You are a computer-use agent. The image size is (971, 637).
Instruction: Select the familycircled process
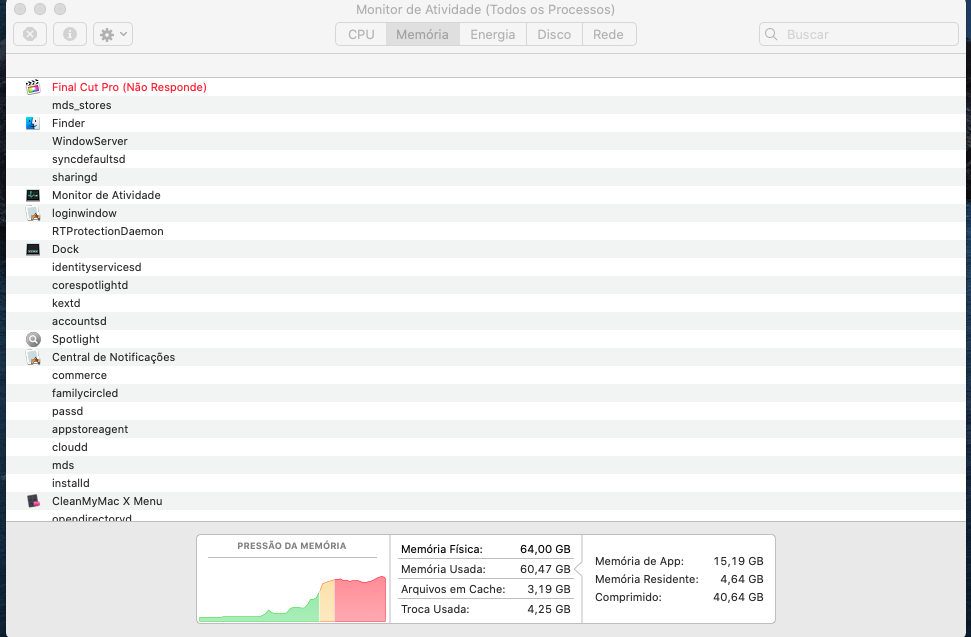(85, 393)
